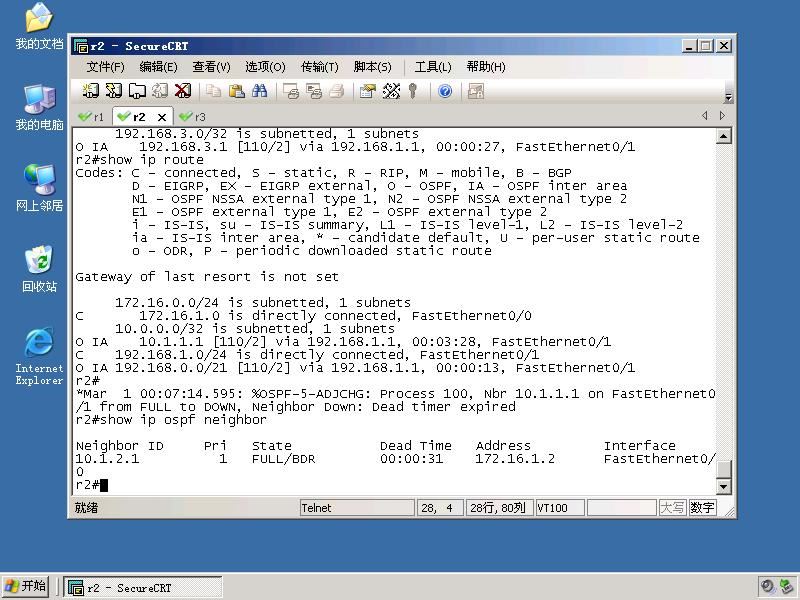Open 网上邻居 desktop icon

click(x=39, y=188)
